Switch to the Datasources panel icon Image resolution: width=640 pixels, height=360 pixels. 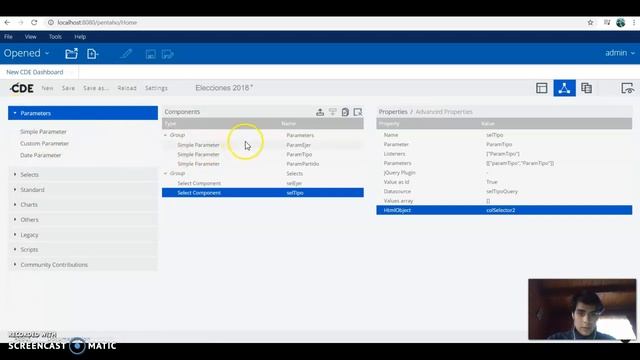(x=587, y=88)
